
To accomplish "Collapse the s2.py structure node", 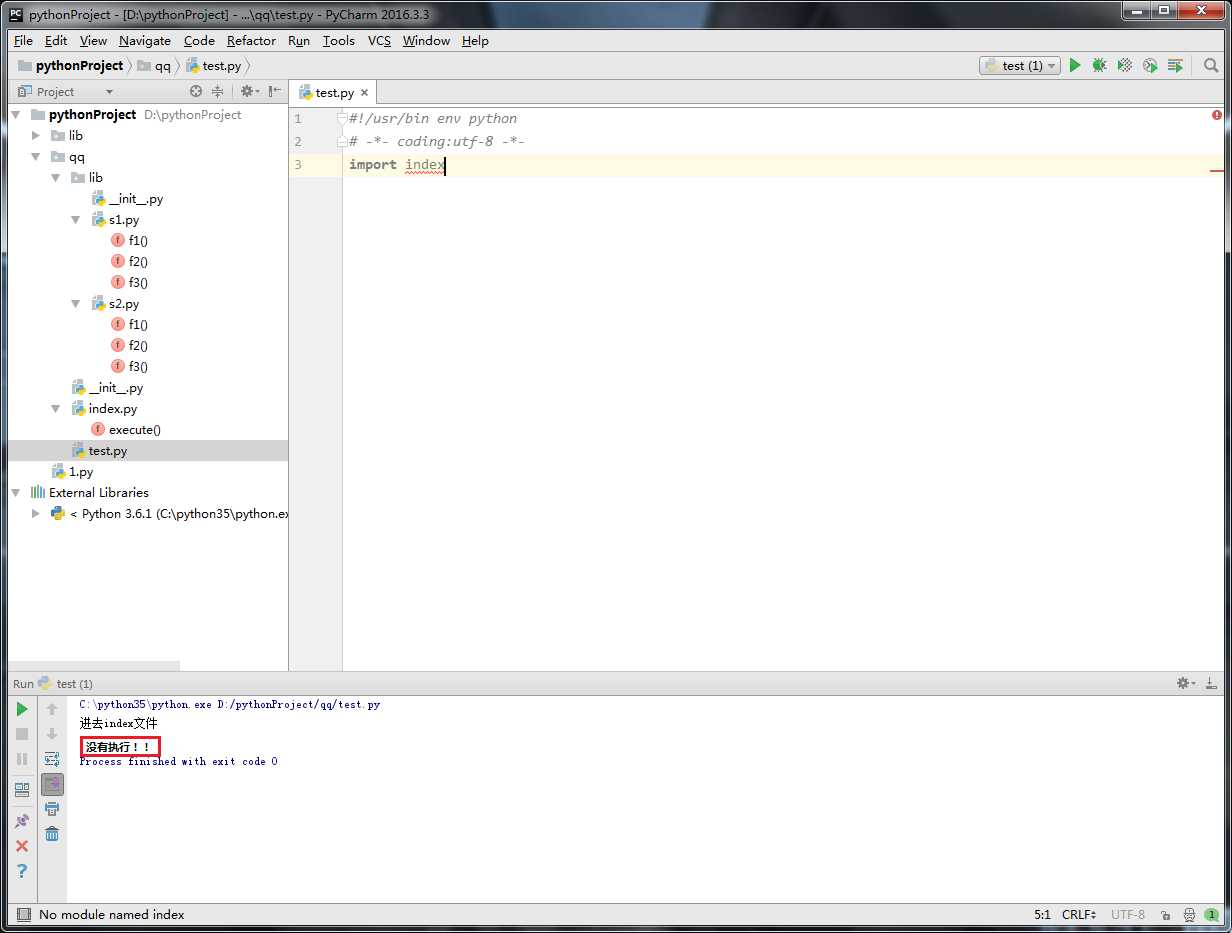I will [x=76, y=304].
